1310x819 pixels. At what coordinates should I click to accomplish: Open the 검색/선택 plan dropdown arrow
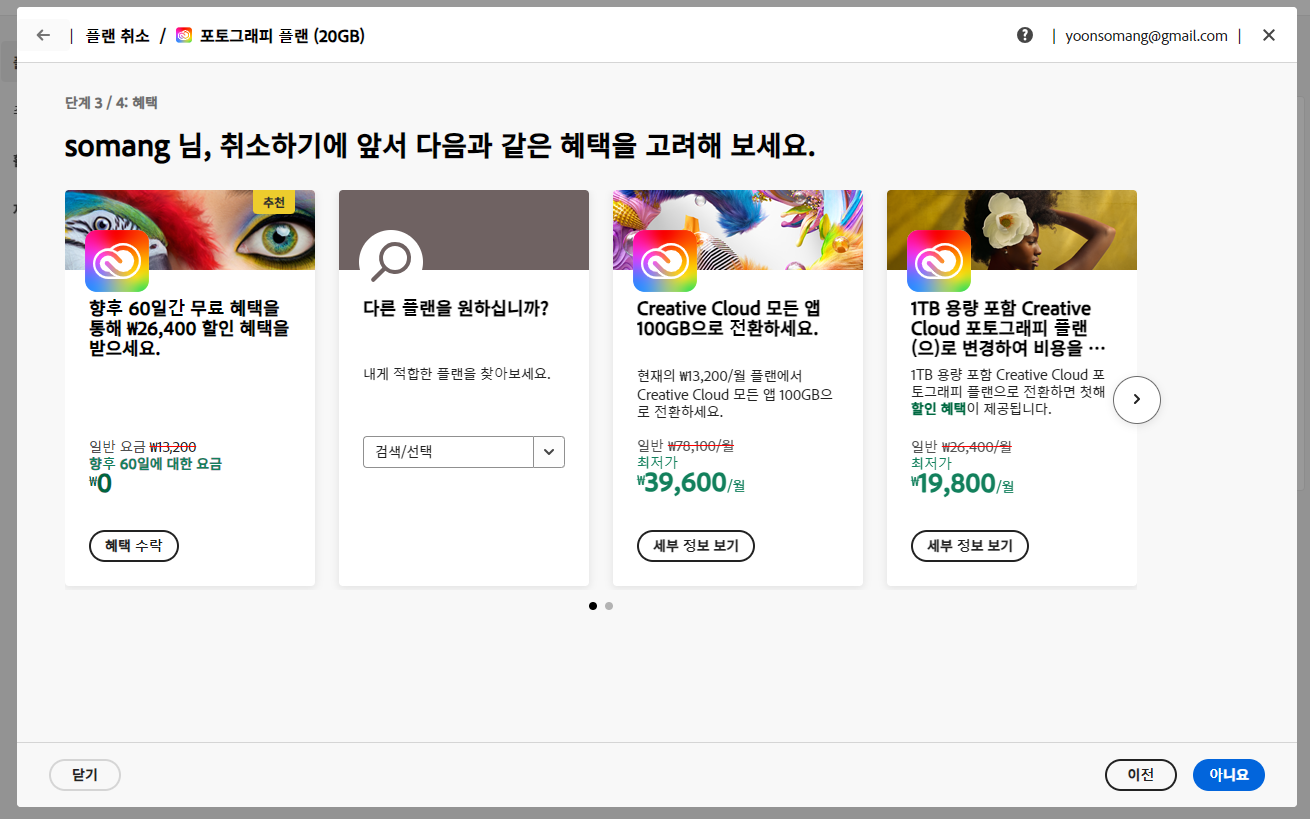point(549,452)
